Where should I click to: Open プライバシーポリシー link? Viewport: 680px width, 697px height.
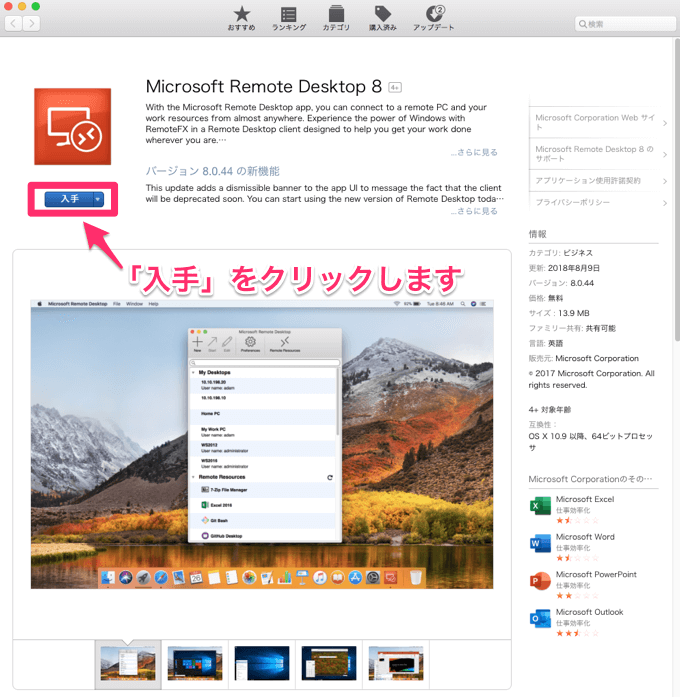pos(572,202)
